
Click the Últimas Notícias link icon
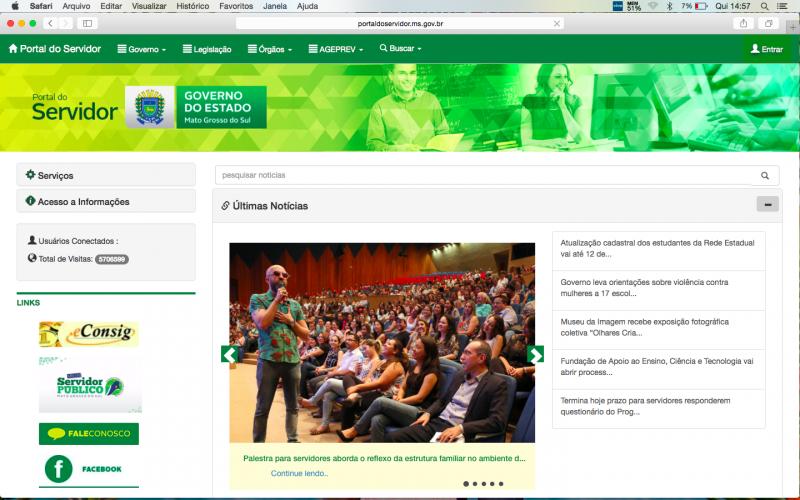point(225,206)
